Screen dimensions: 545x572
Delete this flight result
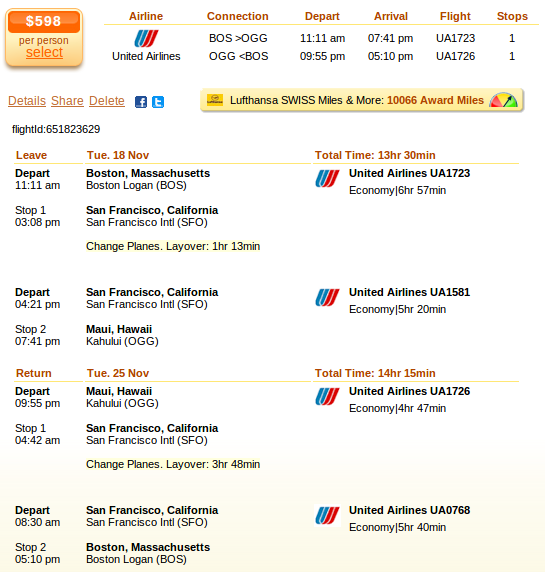click(x=107, y=101)
